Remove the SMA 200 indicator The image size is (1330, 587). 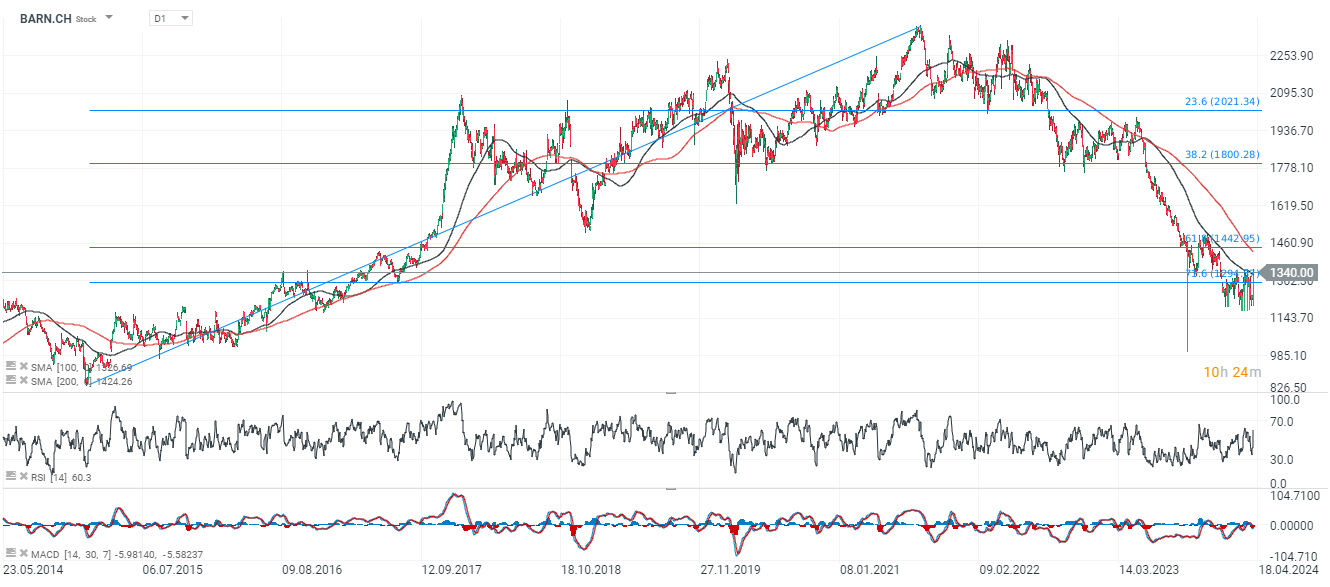pyautogui.click(x=23, y=381)
